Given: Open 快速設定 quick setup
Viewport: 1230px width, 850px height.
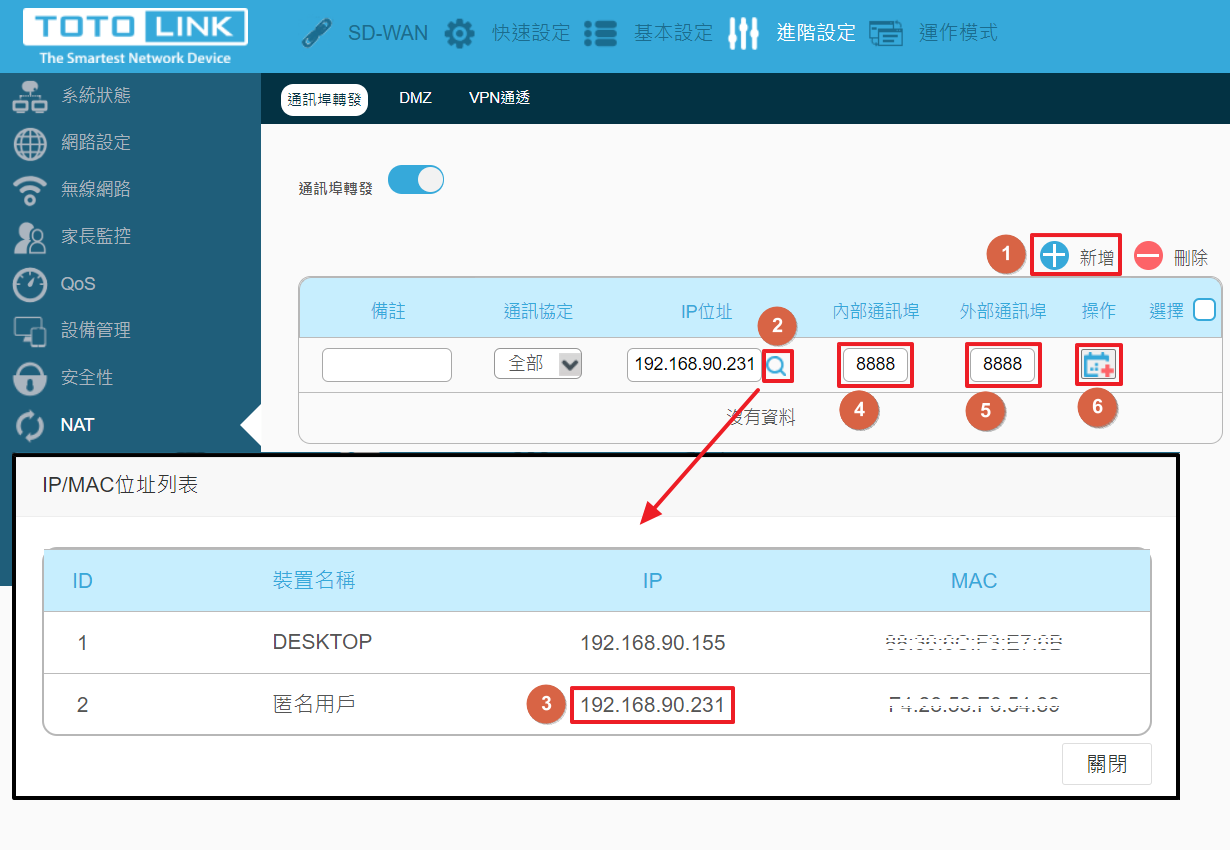Looking at the screenshot, I should pos(530,33).
